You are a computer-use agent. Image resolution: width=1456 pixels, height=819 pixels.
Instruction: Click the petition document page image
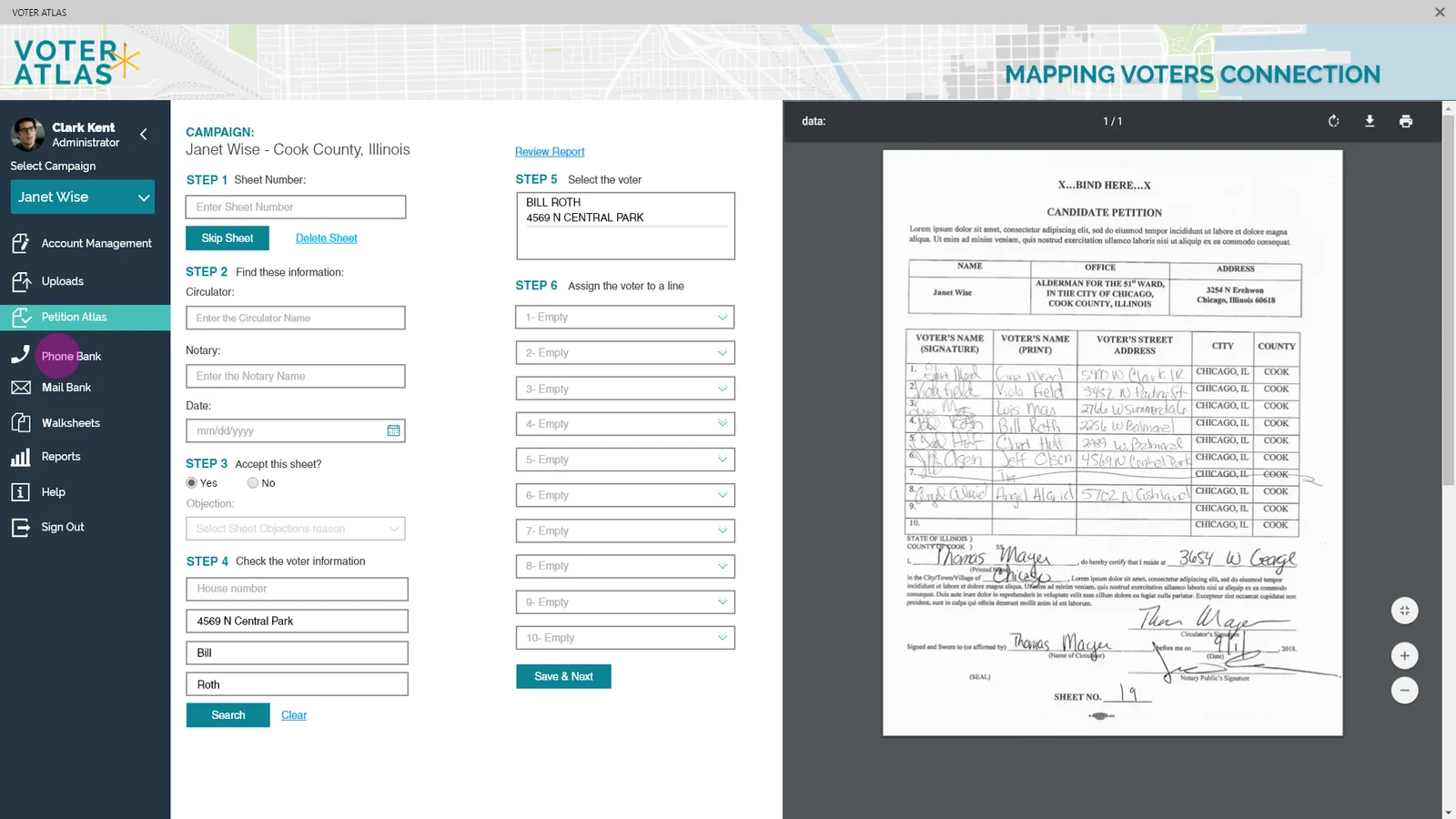[1112, 443]
